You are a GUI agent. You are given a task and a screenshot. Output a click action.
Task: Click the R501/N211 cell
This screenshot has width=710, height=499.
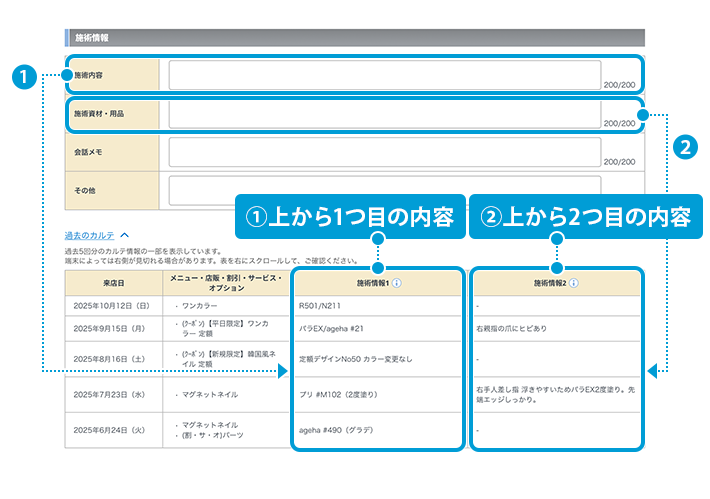pyautogui.click(x=320, y=306)
